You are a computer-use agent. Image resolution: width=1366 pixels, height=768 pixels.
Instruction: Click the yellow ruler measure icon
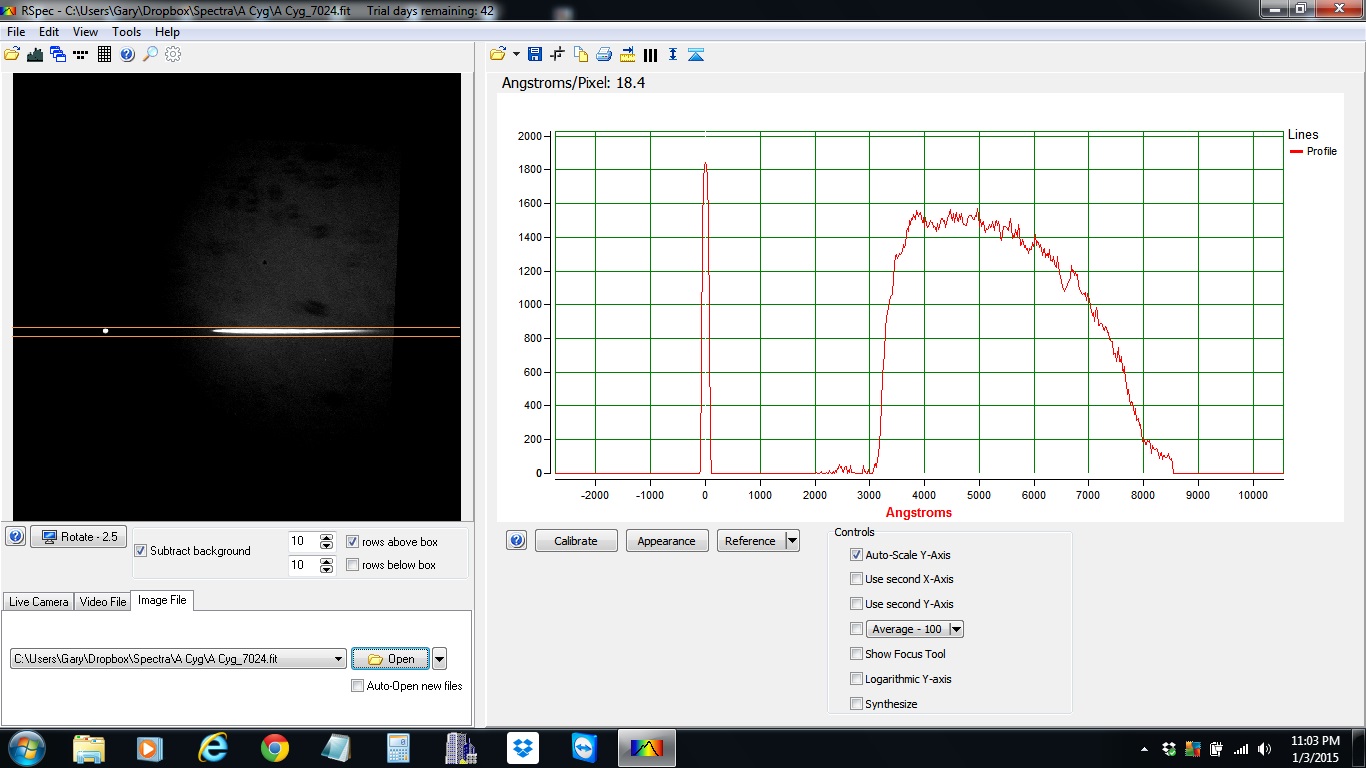pyautogui.click(x=627, y=54)
